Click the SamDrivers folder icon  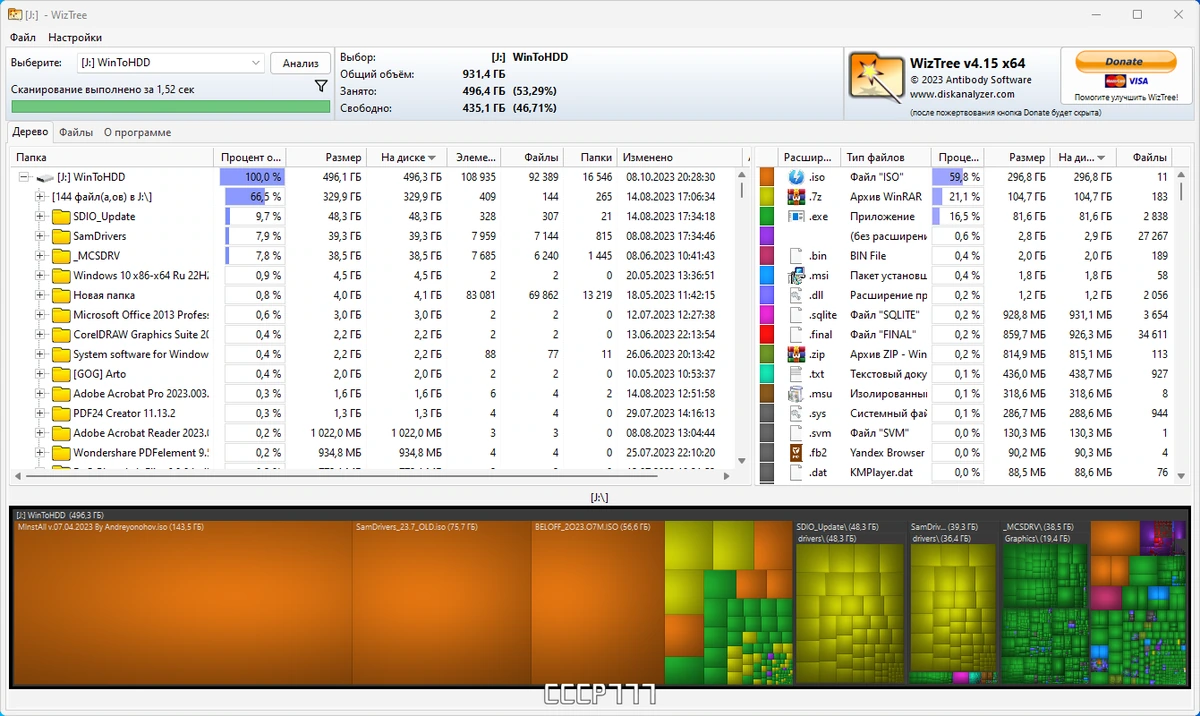coord(61,236)
